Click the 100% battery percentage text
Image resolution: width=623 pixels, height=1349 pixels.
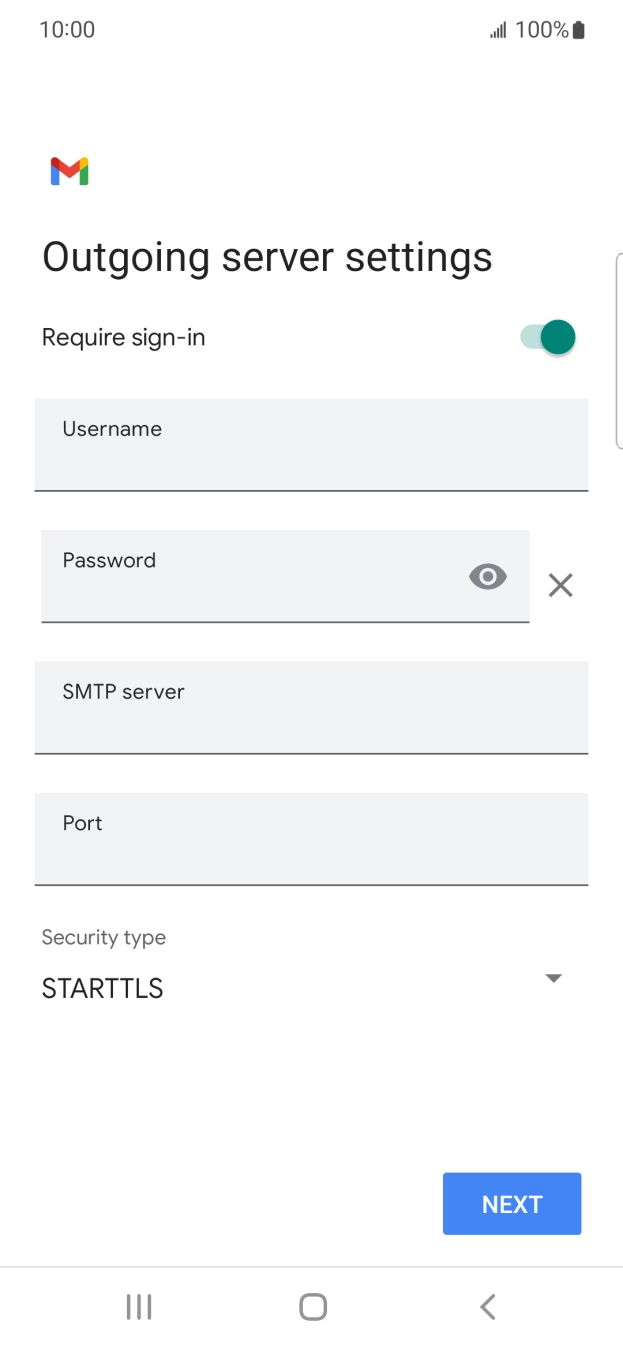point(543,29)
